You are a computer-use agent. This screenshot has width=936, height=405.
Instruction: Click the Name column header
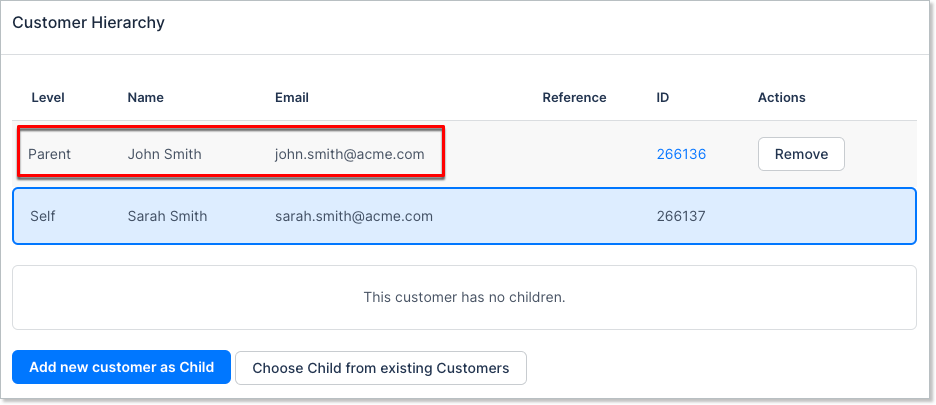tap(145, 97)
